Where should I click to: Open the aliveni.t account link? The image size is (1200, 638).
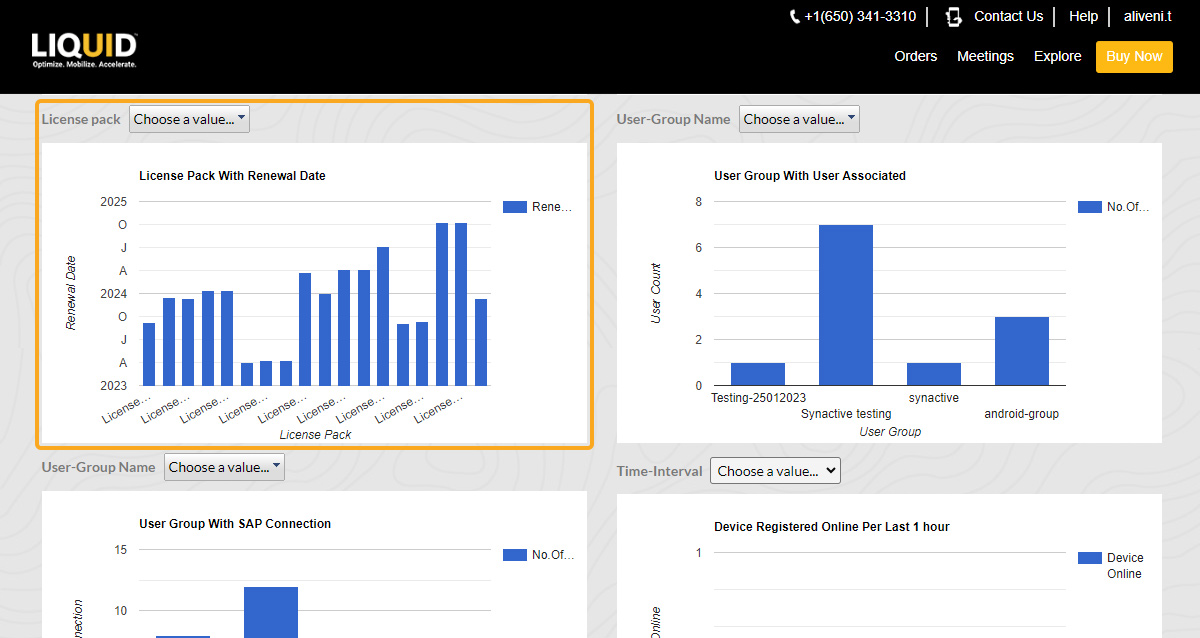[1147, 17]
